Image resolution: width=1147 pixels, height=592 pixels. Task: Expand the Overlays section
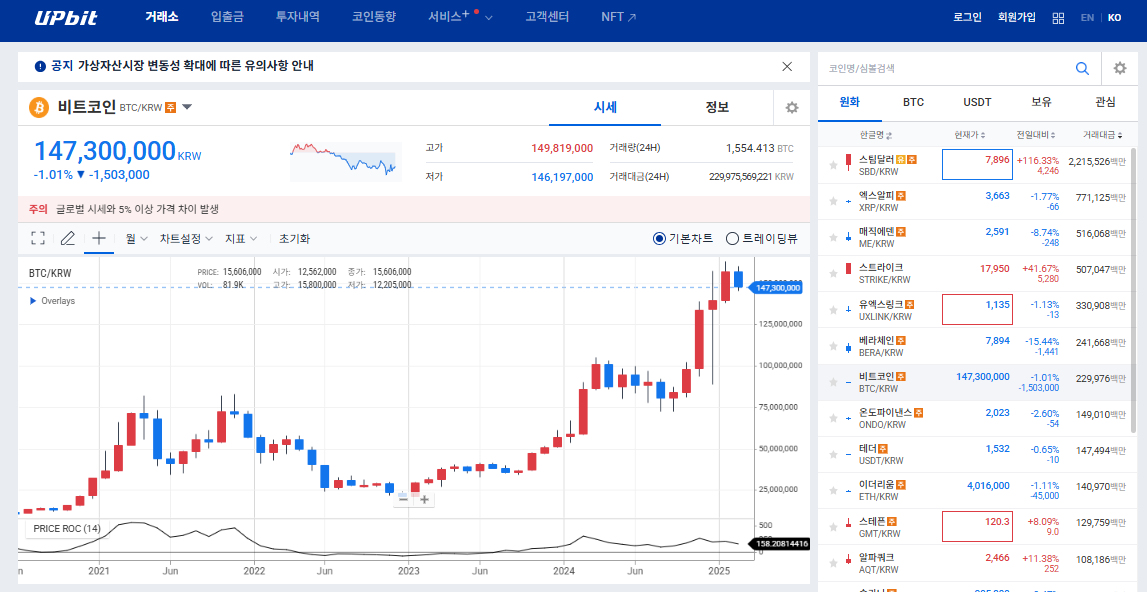(52, 301)
